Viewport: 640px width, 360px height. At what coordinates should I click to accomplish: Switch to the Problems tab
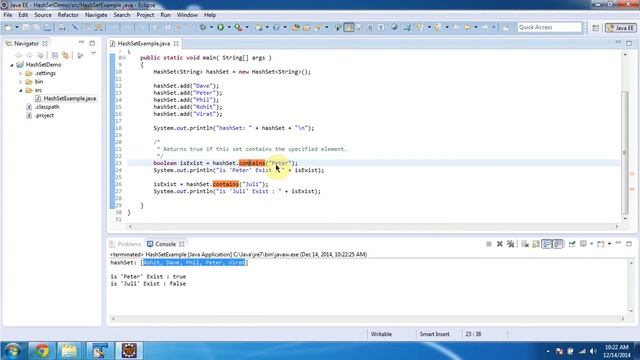point(125,244)
